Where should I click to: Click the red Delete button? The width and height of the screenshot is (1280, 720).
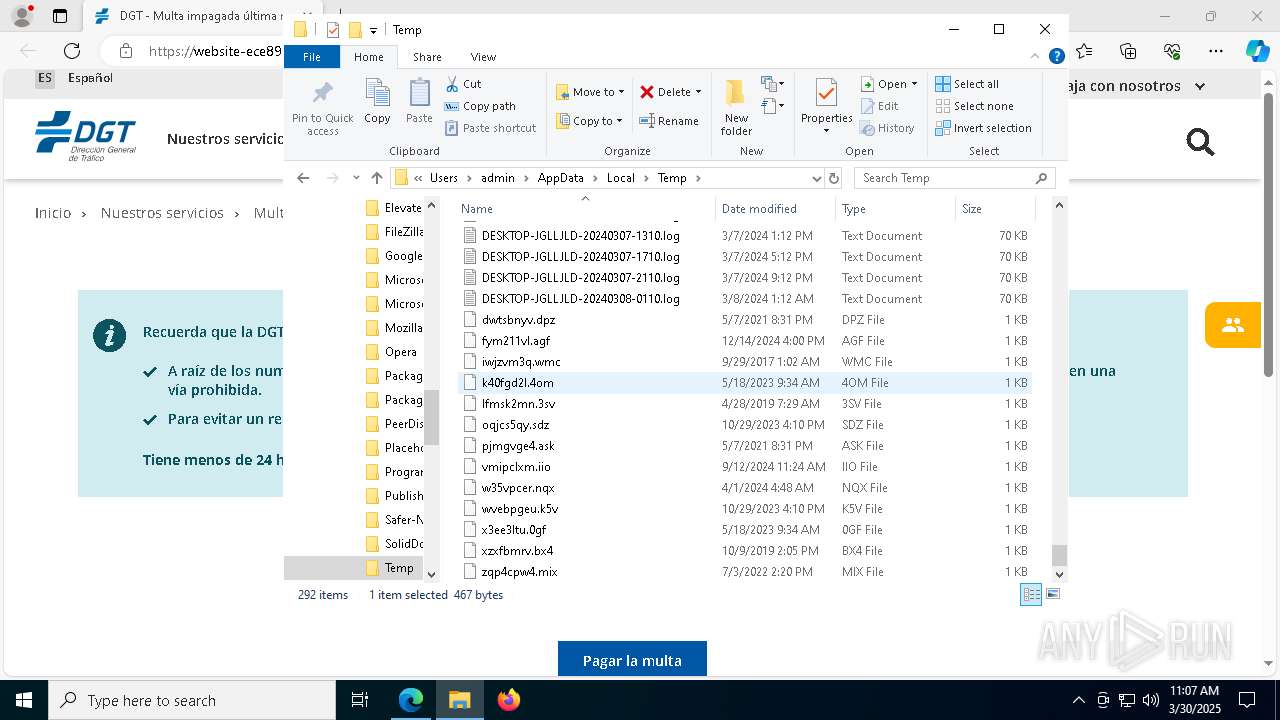[665, 92]
